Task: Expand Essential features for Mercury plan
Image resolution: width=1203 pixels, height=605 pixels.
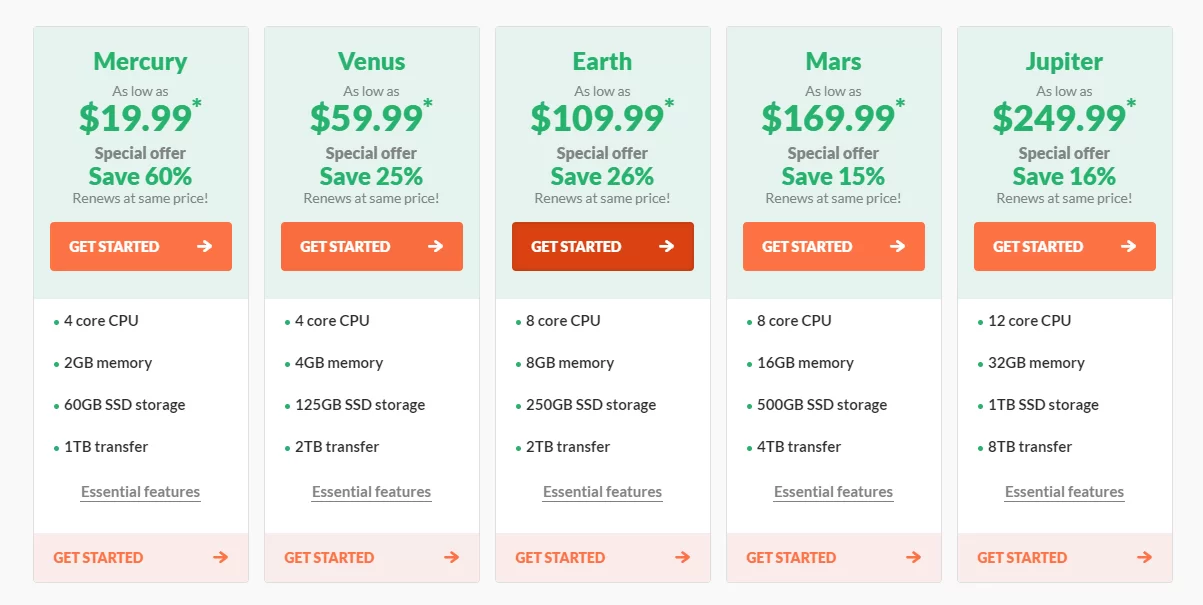Action: click(140, 492)
